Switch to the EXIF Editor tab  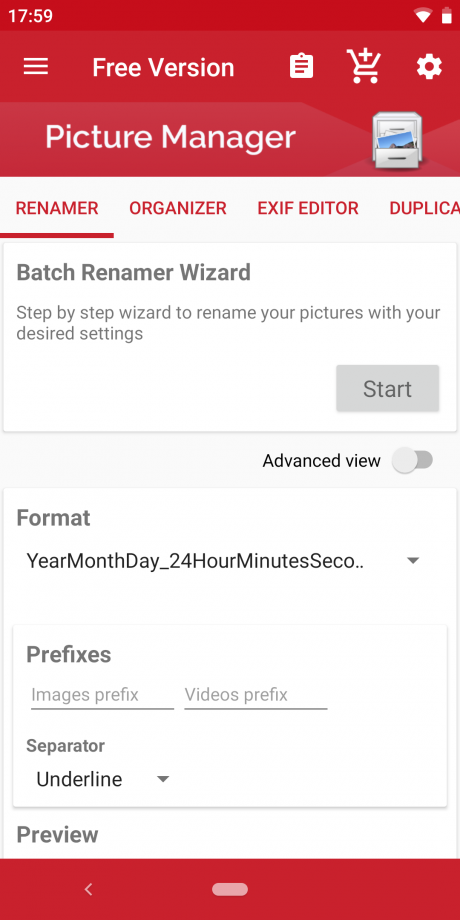(308, 208)
